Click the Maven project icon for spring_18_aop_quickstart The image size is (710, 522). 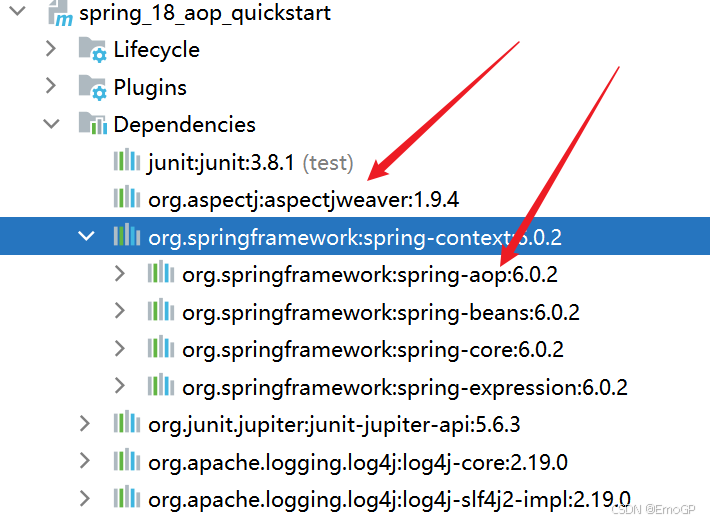point(60,13)
